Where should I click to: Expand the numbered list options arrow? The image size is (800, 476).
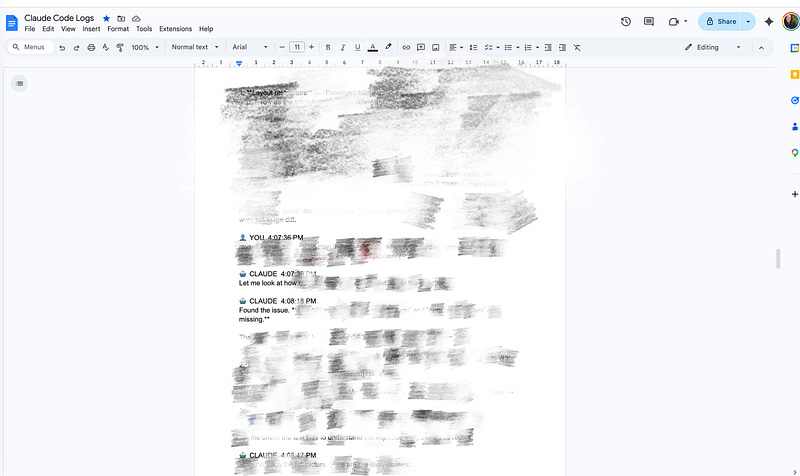tap(538, 47)
